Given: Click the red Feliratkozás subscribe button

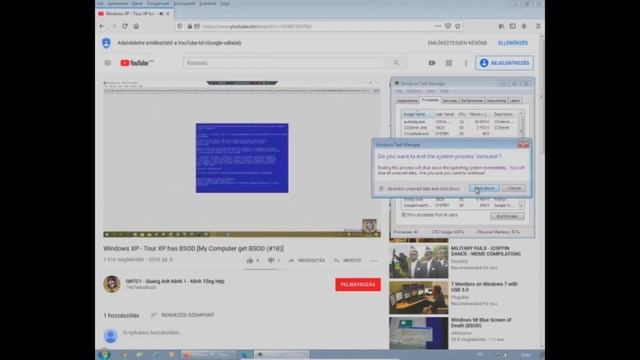Looking at the screenshot, I should pos(358,284).
